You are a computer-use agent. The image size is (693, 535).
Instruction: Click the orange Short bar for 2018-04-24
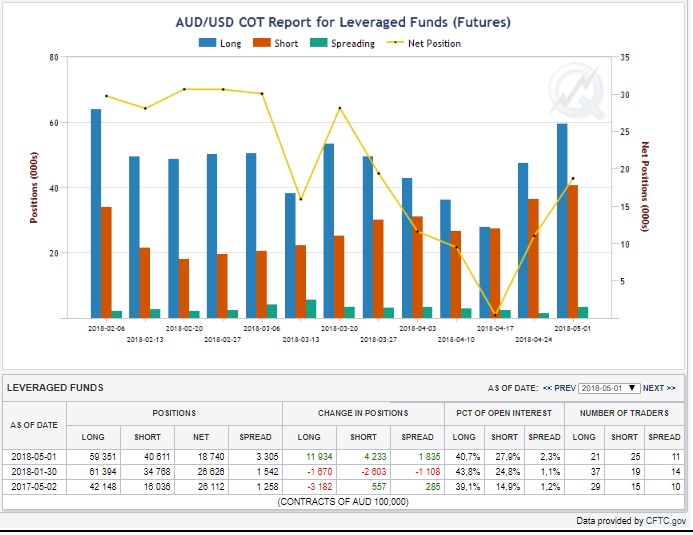533,258
